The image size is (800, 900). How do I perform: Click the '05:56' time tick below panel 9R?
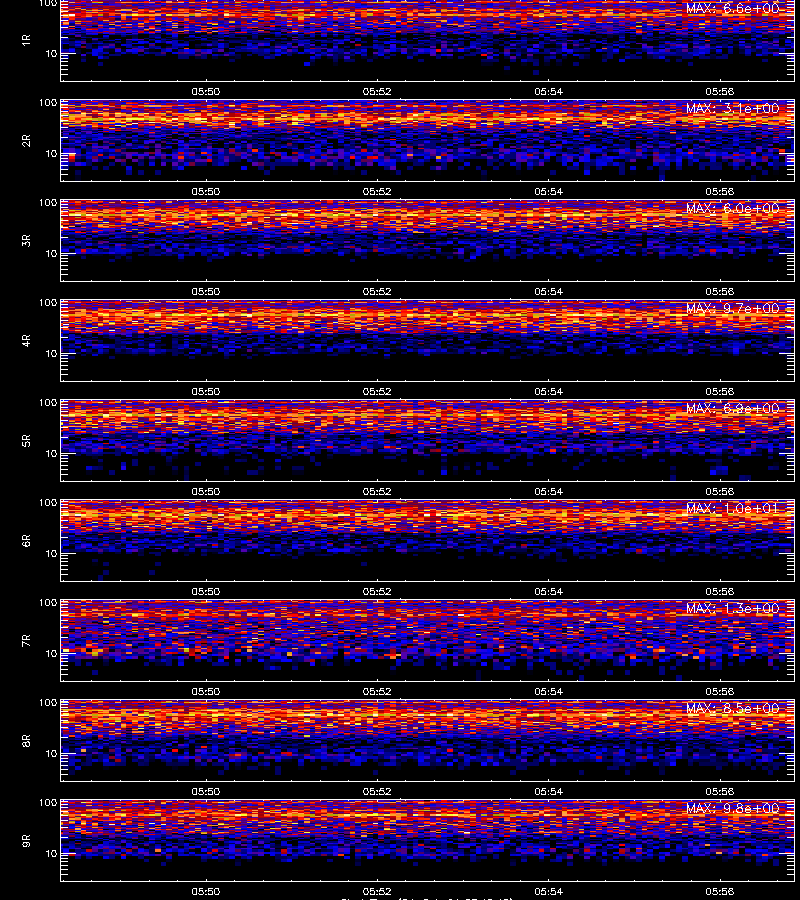click(x=720, y=891)
